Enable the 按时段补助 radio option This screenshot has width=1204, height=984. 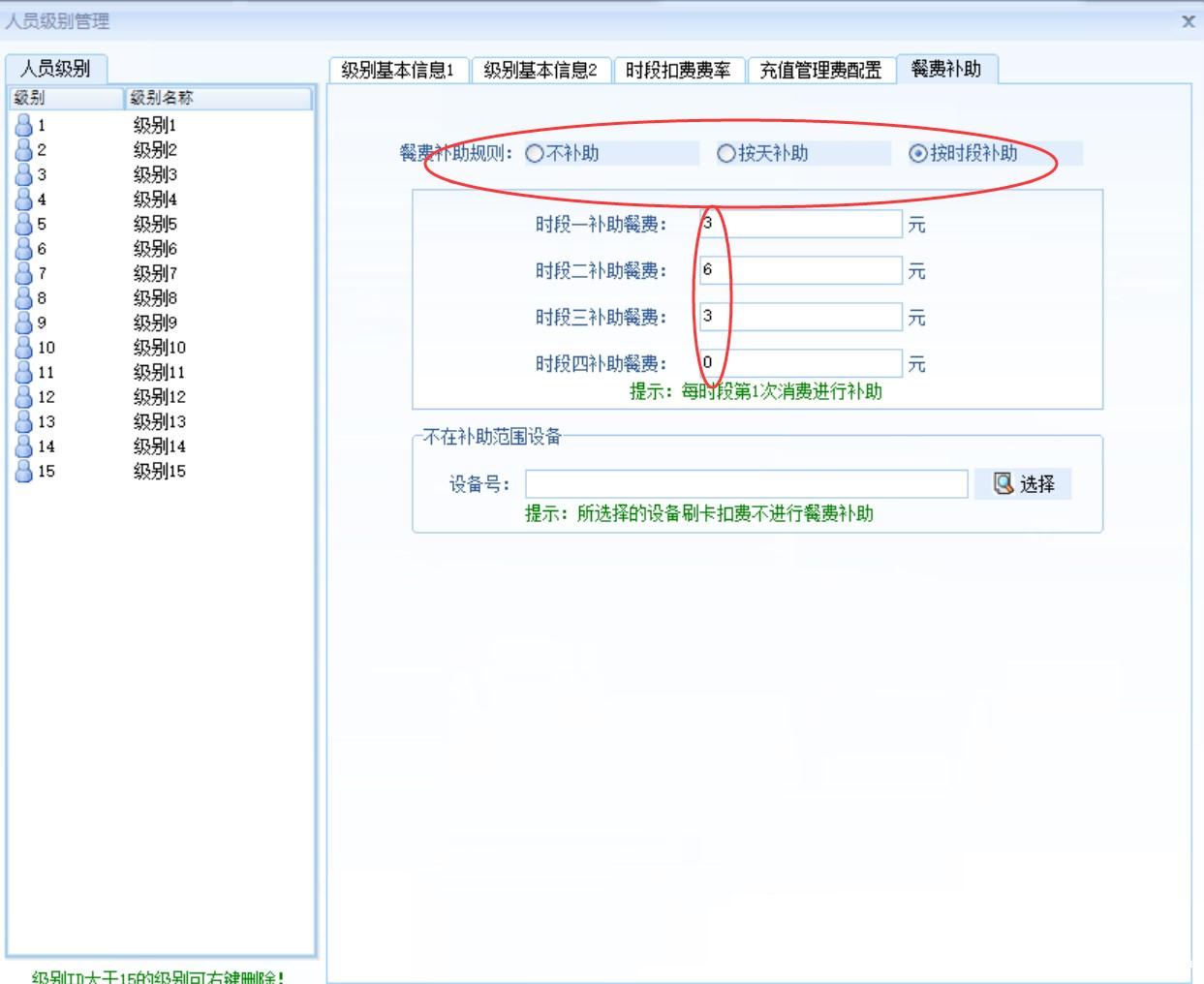pyautogui.click(x=918, y=154)
